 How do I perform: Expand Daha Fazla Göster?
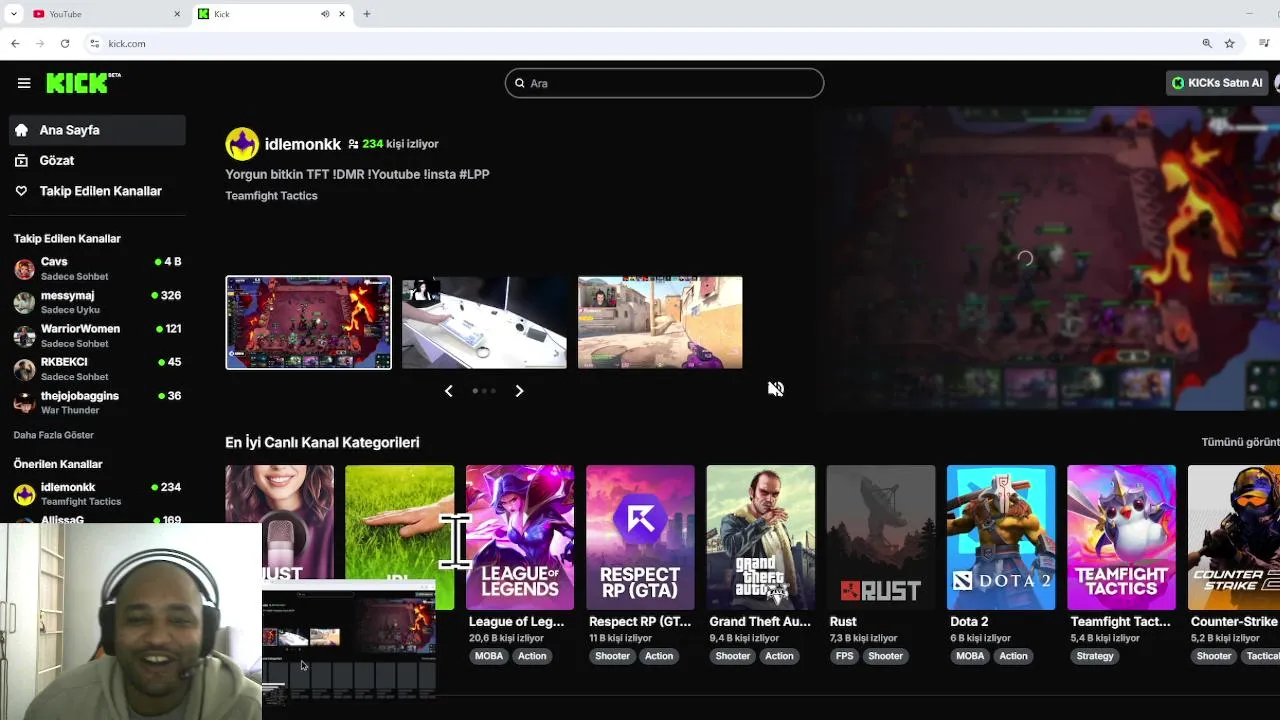click(54, 435)
